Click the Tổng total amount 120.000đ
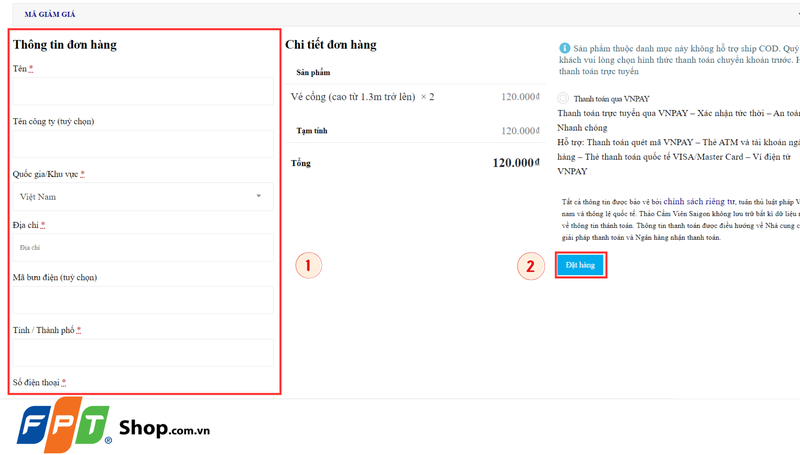The height and width of the screenshot is (455, 800). (x=516, y=163)
